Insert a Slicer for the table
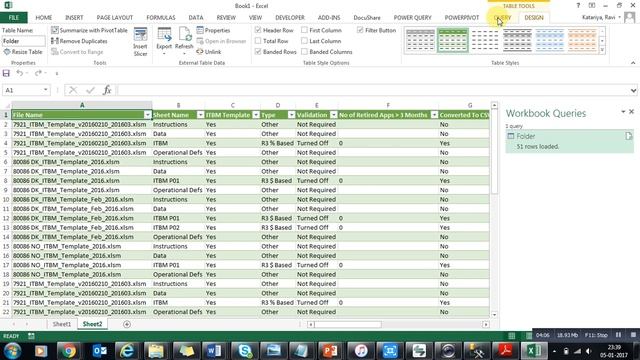The width and height of the screenshot is (640, 360). (140, 42)
